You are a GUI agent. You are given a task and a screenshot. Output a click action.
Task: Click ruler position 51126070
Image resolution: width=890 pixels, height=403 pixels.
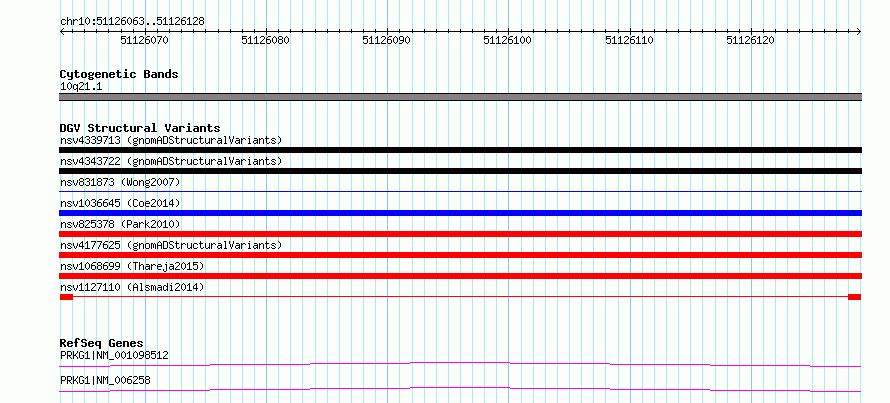144,41
